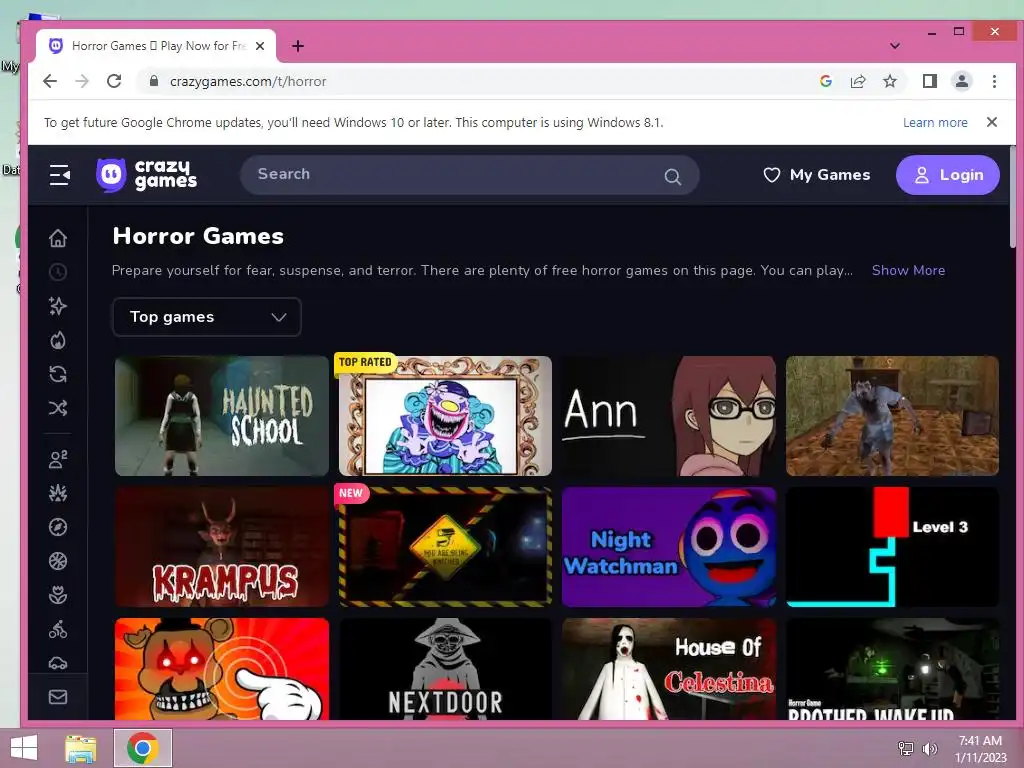
Task: Open the Top Rated clown game thumbnail
Action: pyautogui.click(x=445, y=415)
